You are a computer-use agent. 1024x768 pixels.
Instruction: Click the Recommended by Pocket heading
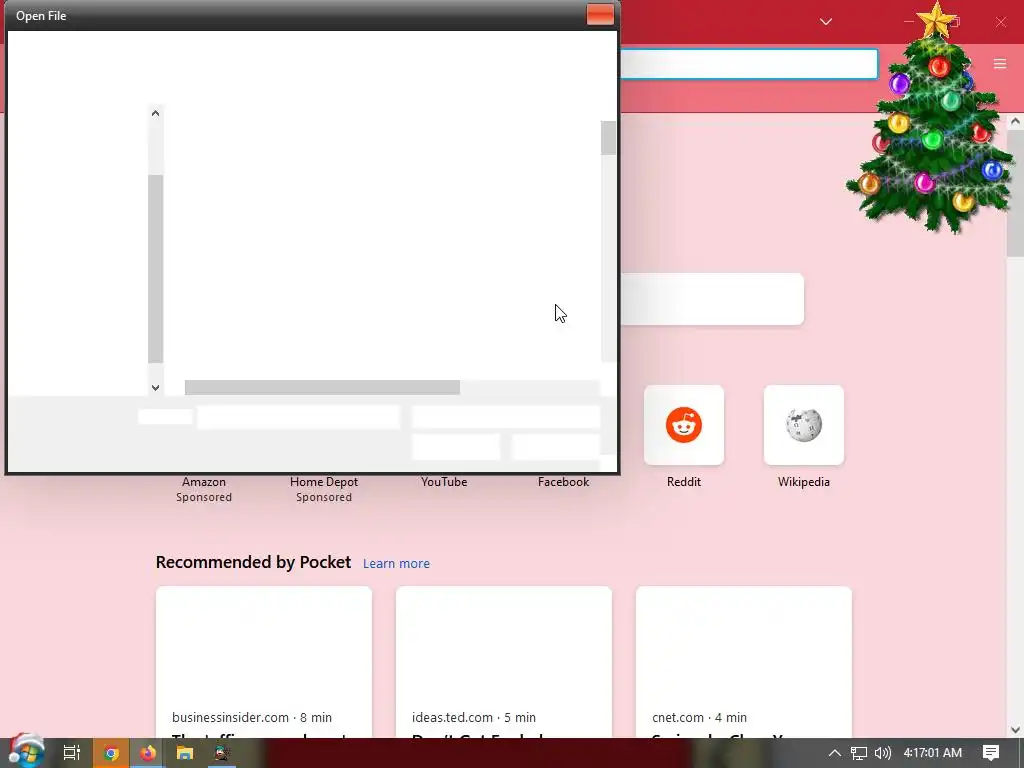(x=253, y=562)
